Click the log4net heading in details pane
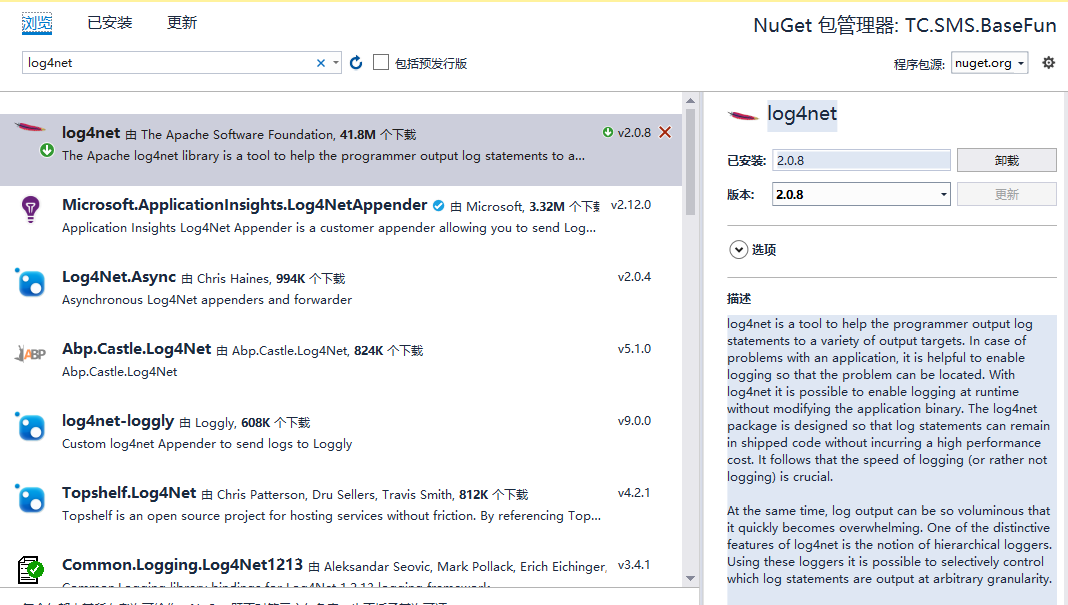 [802, 114]
